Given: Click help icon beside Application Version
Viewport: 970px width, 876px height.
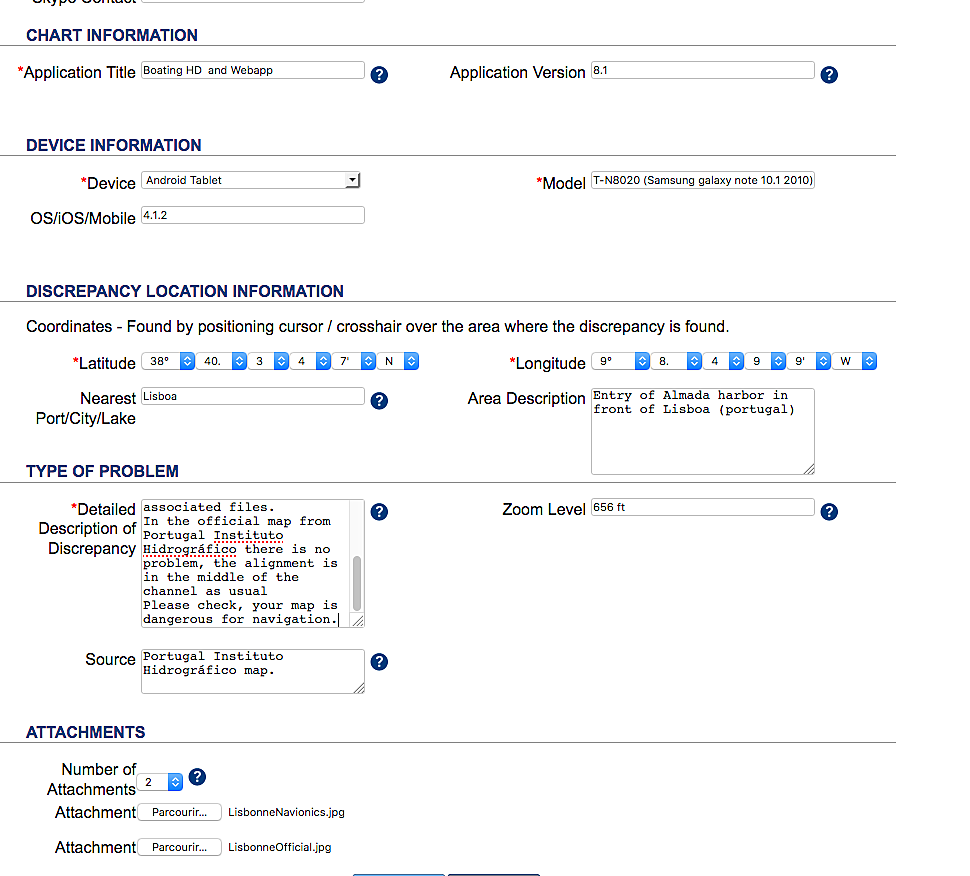Looking at the screenshot, I should [829, 75].
